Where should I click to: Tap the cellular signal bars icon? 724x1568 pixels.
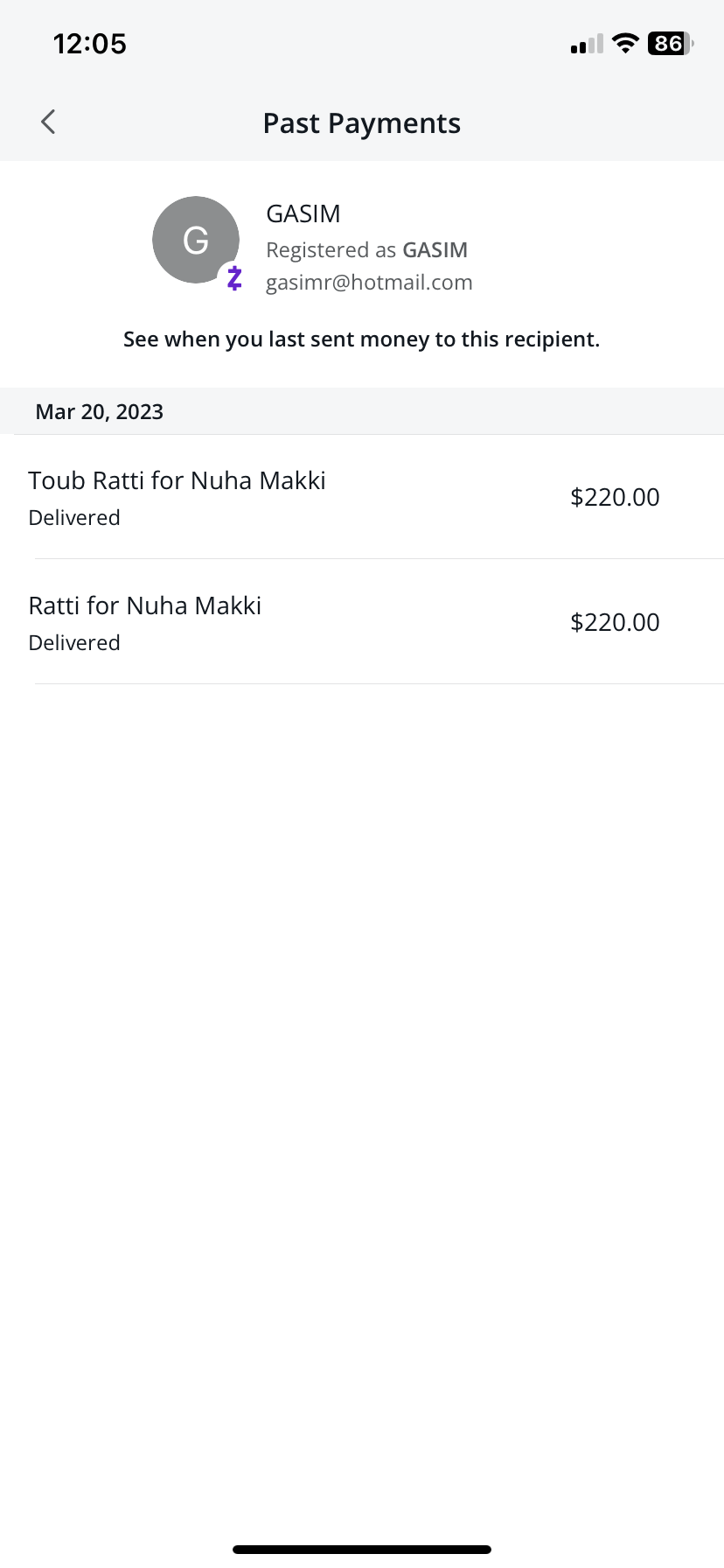point(587,45)
